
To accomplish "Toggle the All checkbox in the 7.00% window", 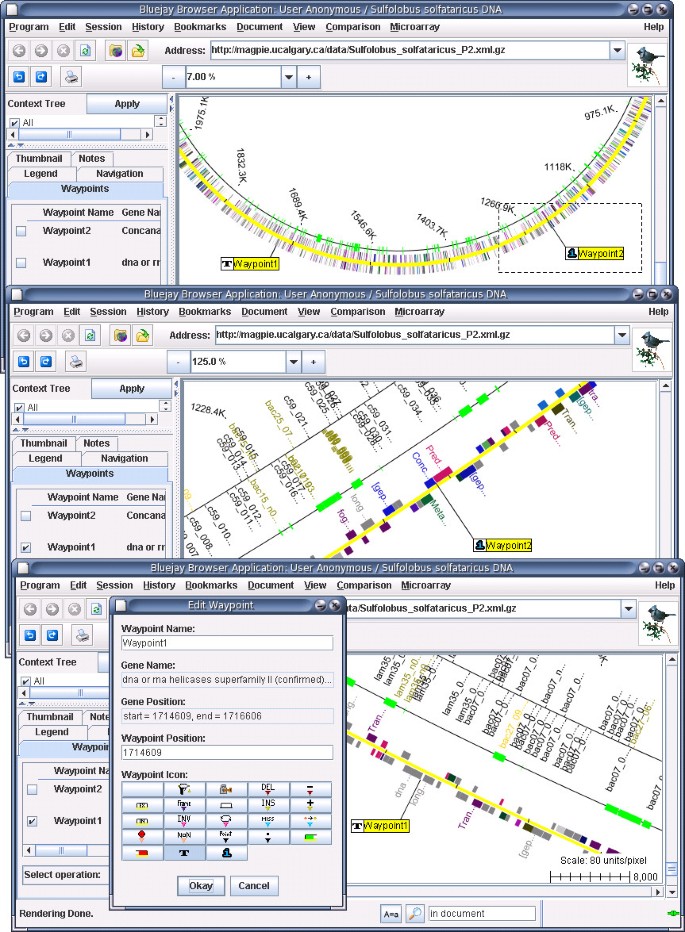I will pyautogui.click(x=15, y=122).
